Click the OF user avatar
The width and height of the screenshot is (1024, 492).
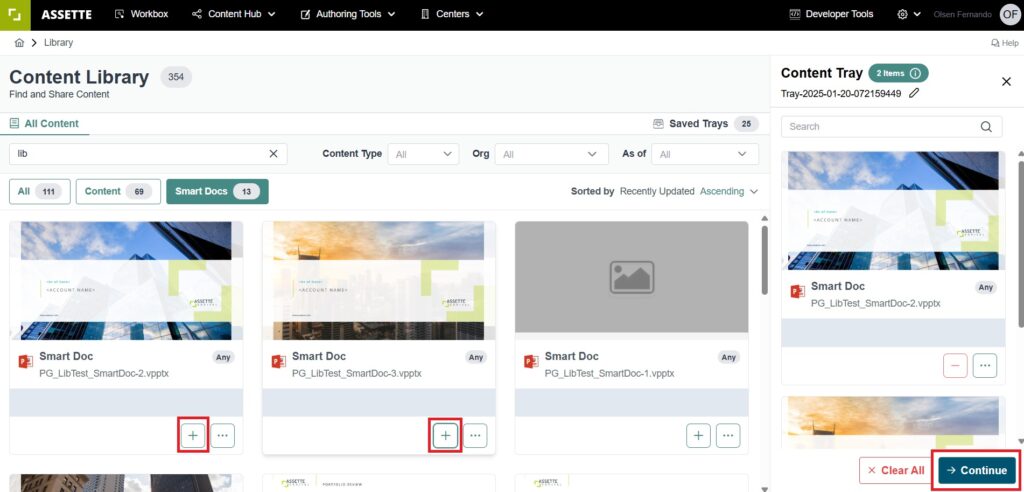click(1010, 14)
